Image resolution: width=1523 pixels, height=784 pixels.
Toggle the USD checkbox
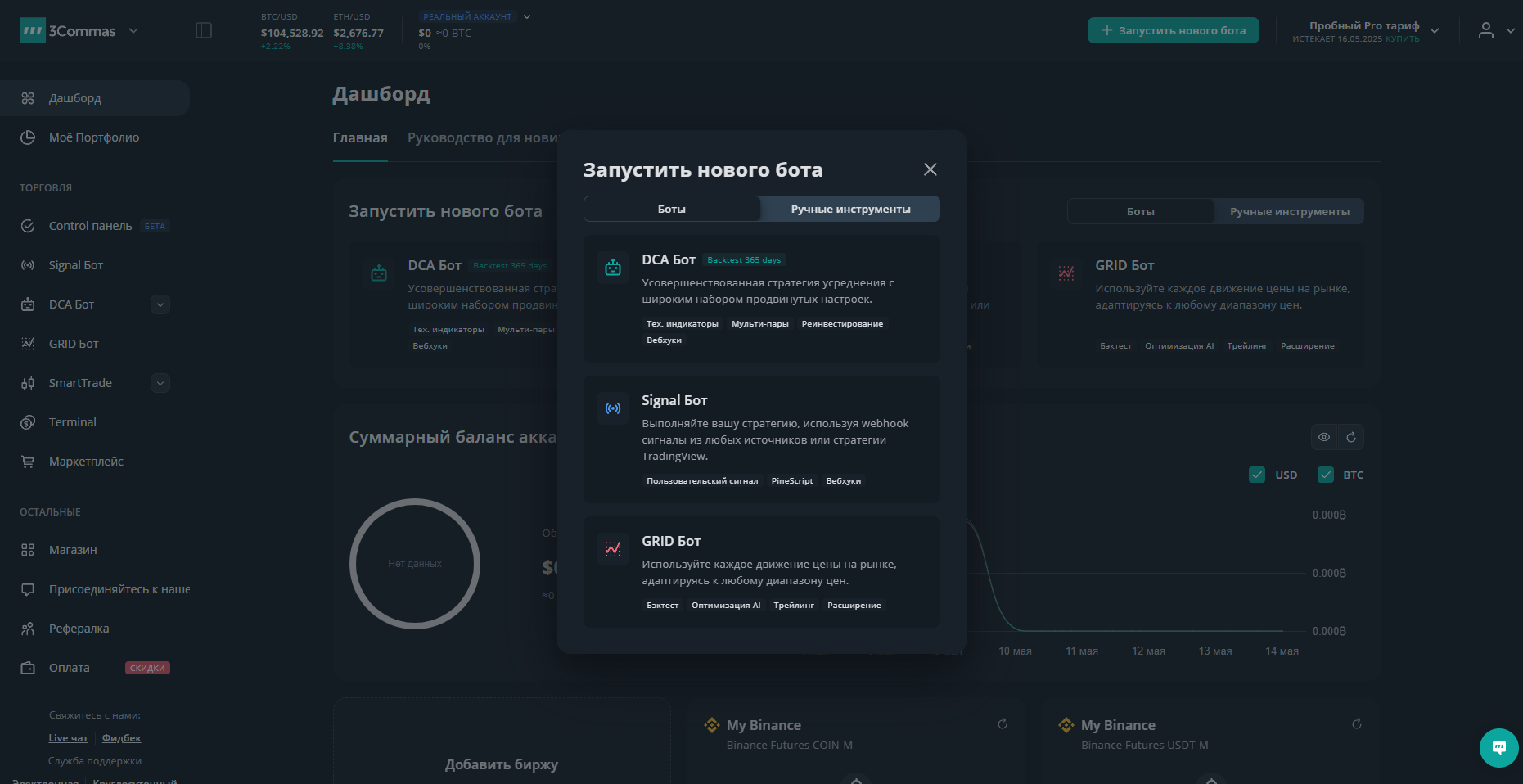(1257, 475)
